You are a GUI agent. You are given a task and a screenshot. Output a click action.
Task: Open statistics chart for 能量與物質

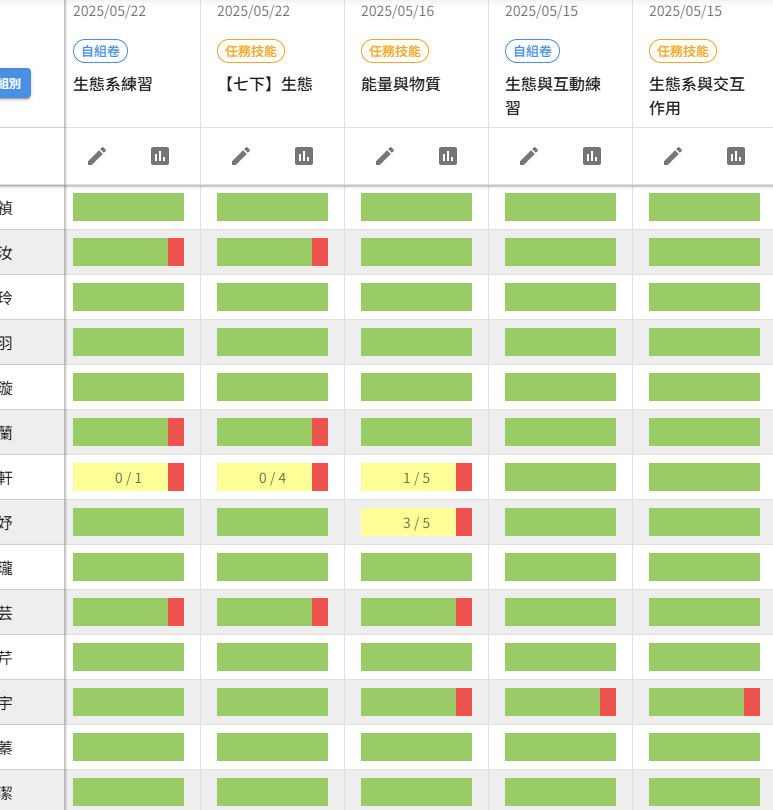click(448, 156)
